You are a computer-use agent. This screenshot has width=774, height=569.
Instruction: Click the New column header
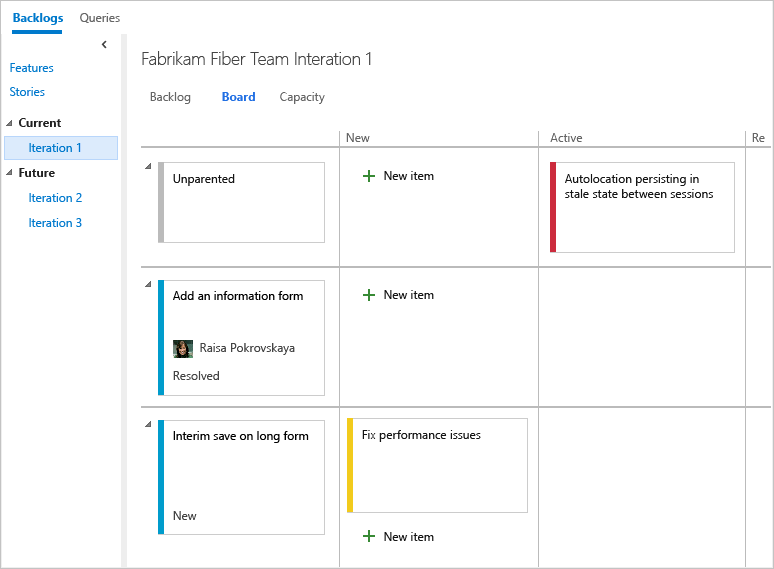(358, 138)
